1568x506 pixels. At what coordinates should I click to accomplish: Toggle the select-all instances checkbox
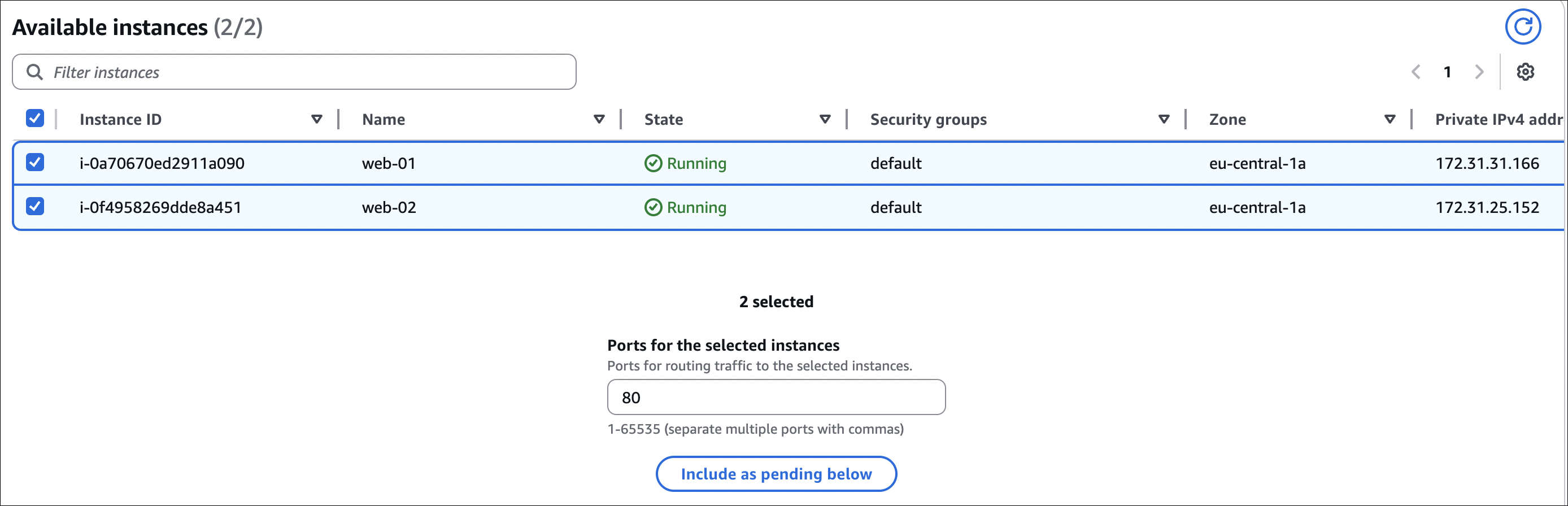click(x=36, y=118)
